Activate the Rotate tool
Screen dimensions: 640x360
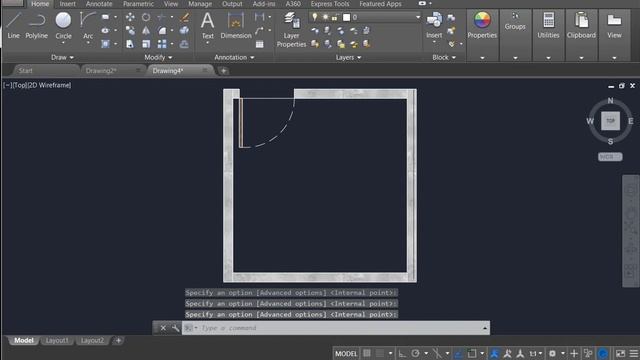click(146, 17)
